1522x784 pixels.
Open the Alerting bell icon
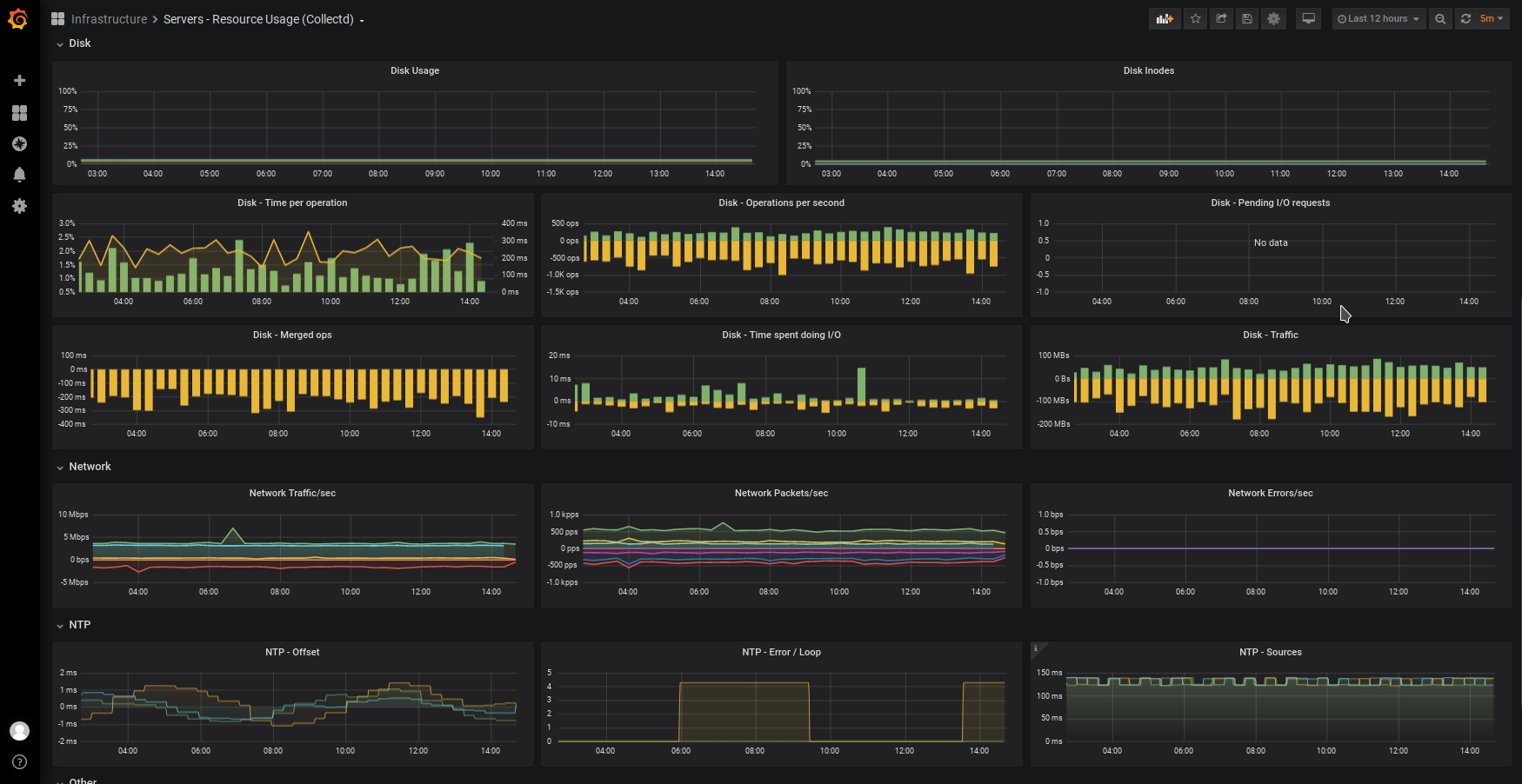click(x=19, y=175)
